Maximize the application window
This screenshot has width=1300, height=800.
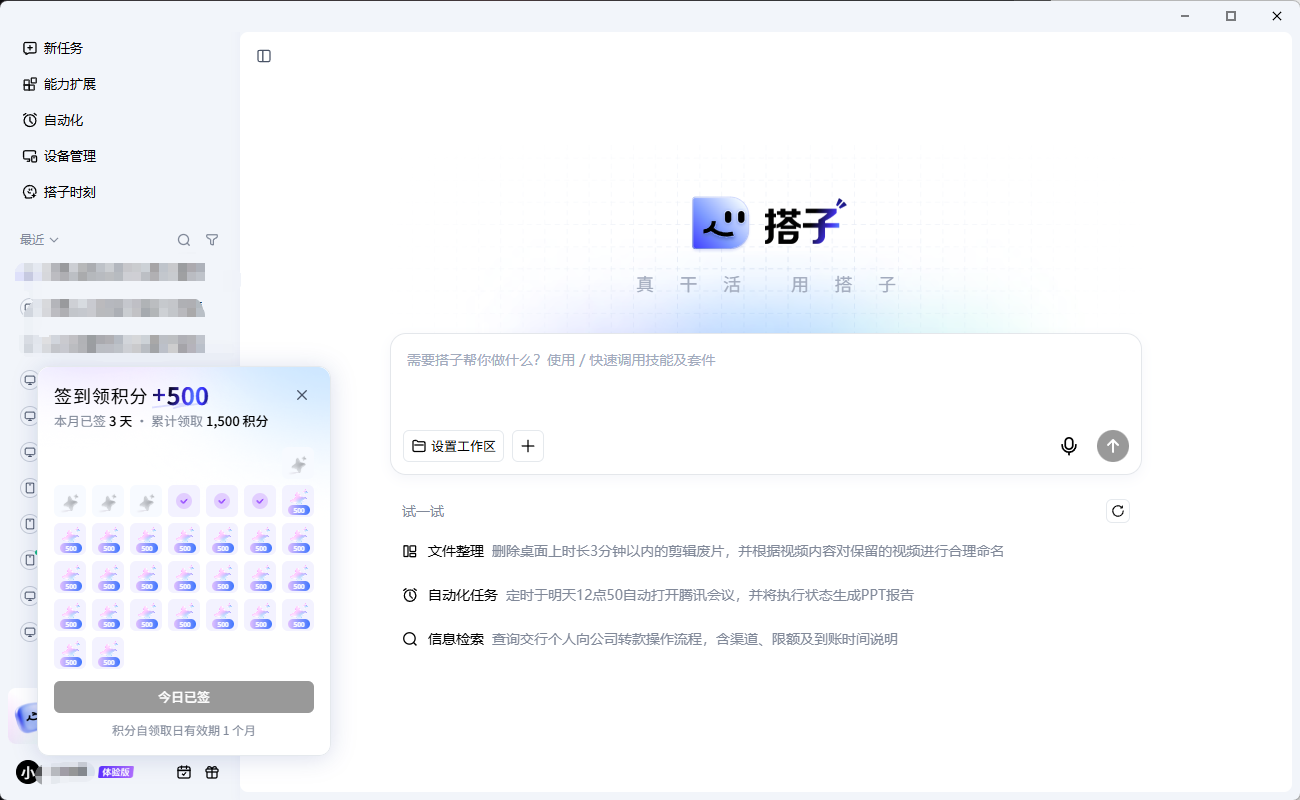point(1231,16)
